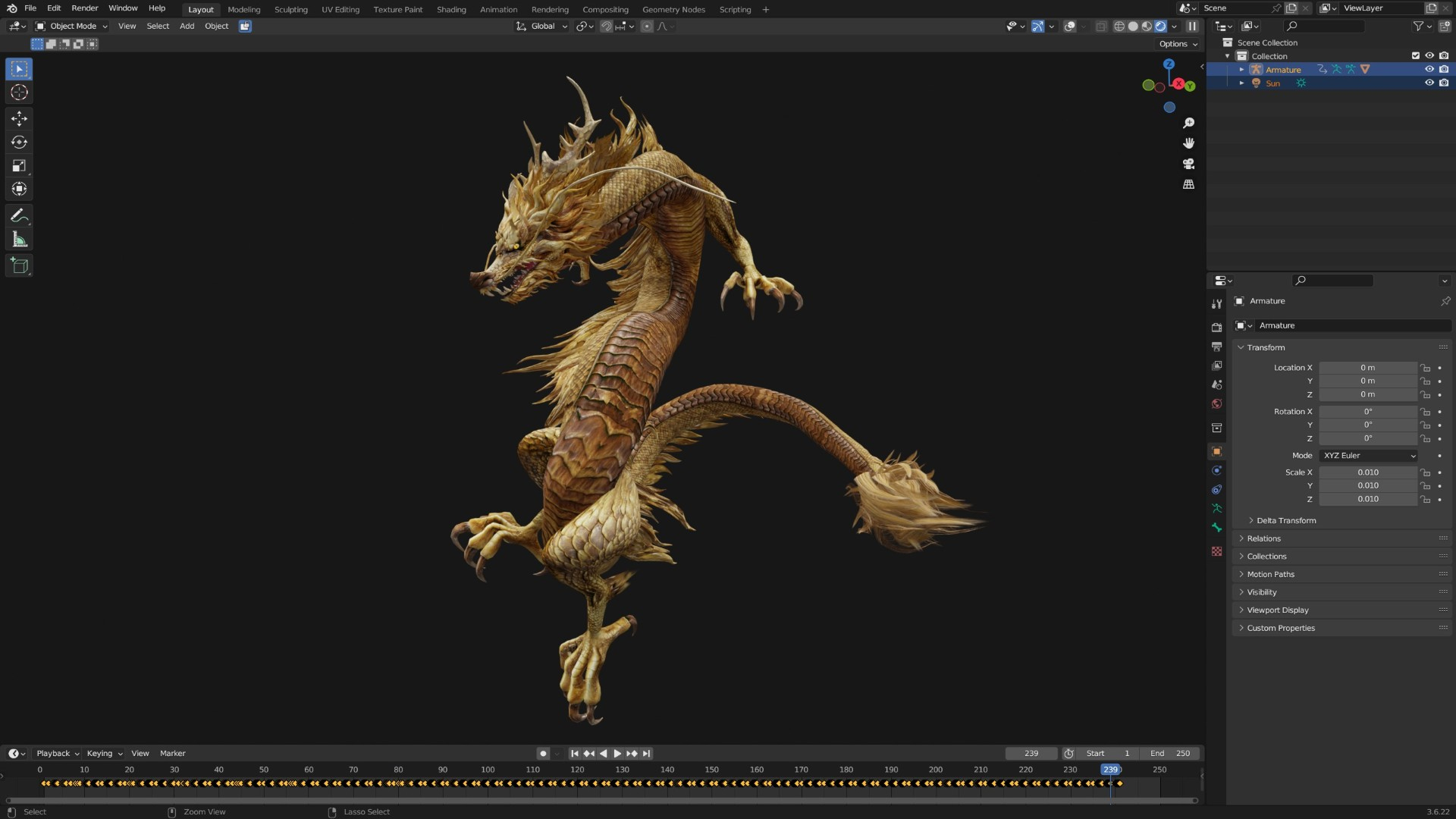Click the outliner search field
This screenshot has width=1456, height=819.
pyautogui.click(x=1323, y=26)
